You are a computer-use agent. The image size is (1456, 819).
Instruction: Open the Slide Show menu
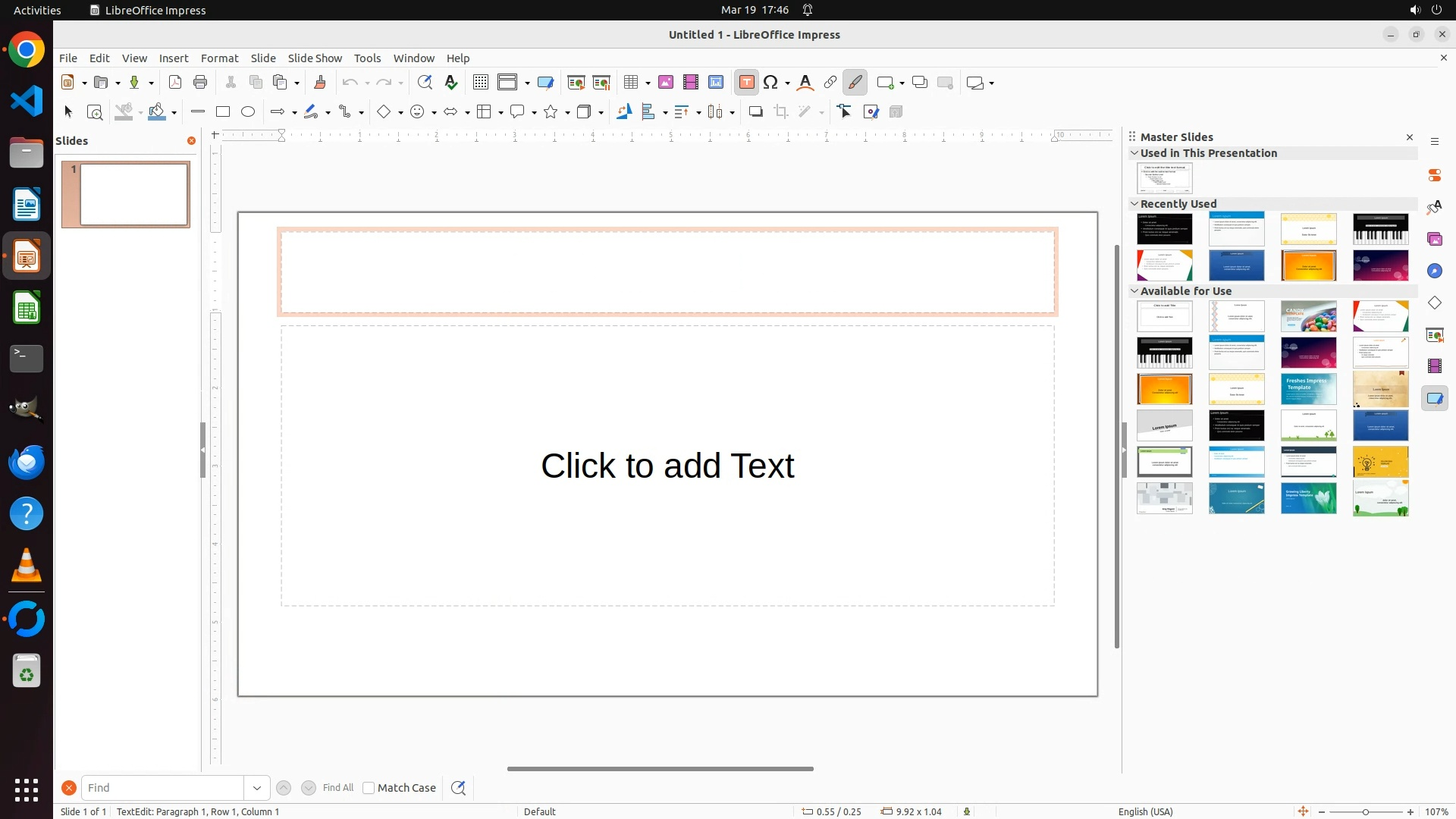pos(315,58)
